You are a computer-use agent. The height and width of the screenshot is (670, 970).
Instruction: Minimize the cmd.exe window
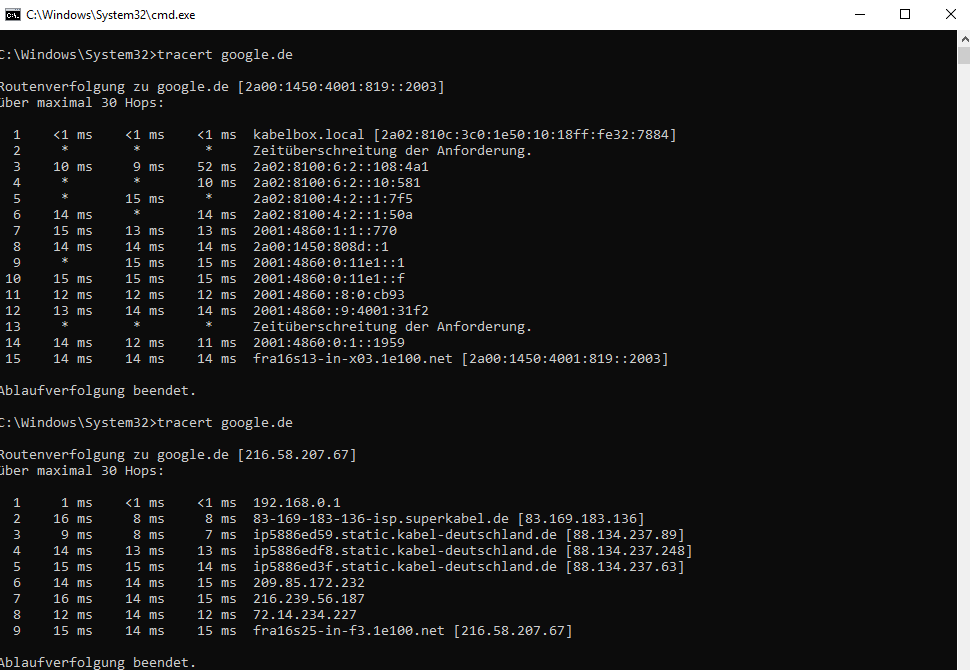click(x=860, y=14)
